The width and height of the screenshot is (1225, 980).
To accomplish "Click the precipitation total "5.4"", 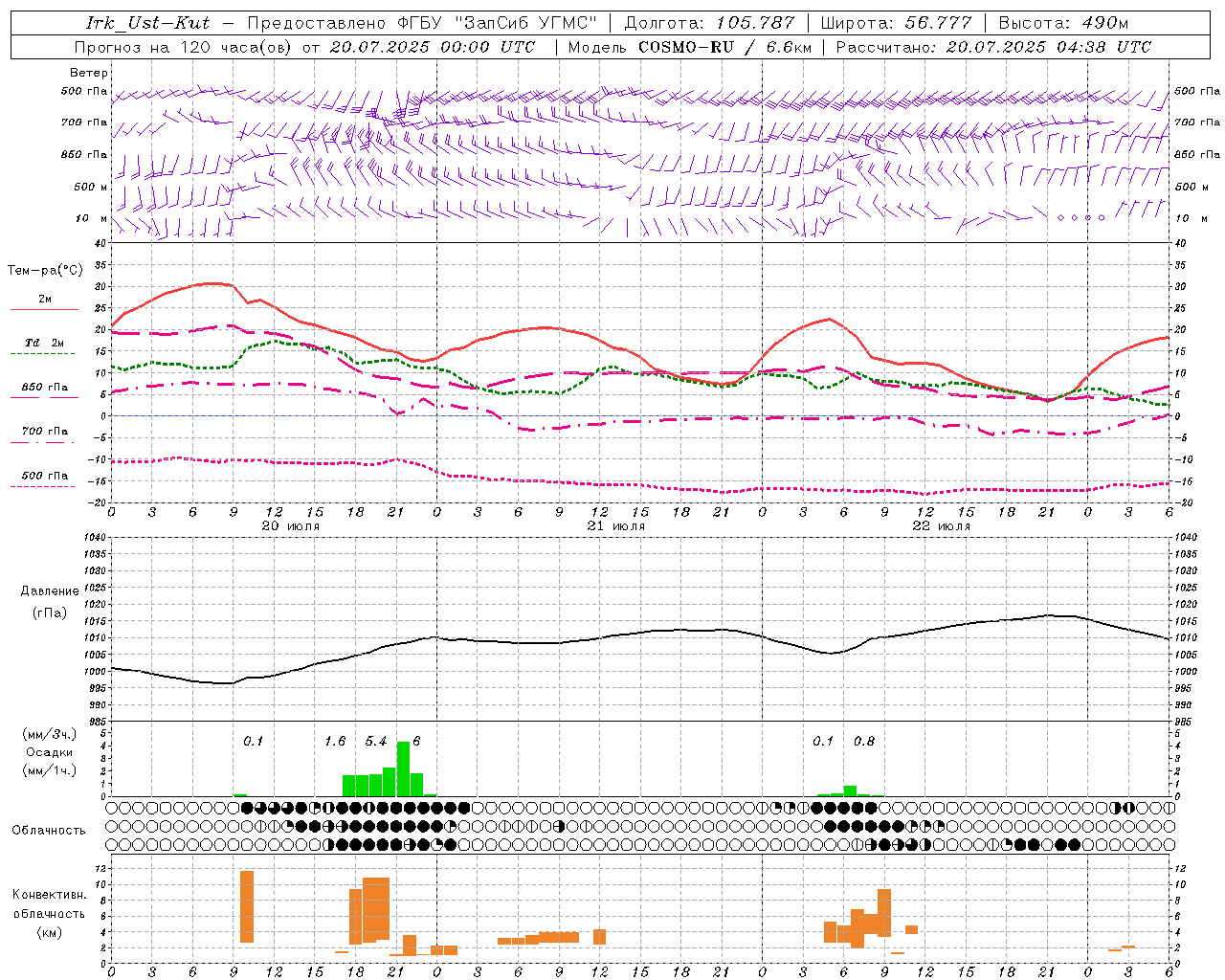I will point(376,742).
